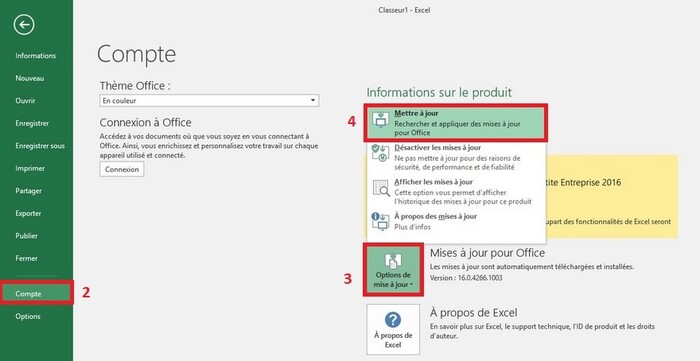Click the blue question mark icon
Viewport: 700px width, 361px height.
click(x=393, y=320)
